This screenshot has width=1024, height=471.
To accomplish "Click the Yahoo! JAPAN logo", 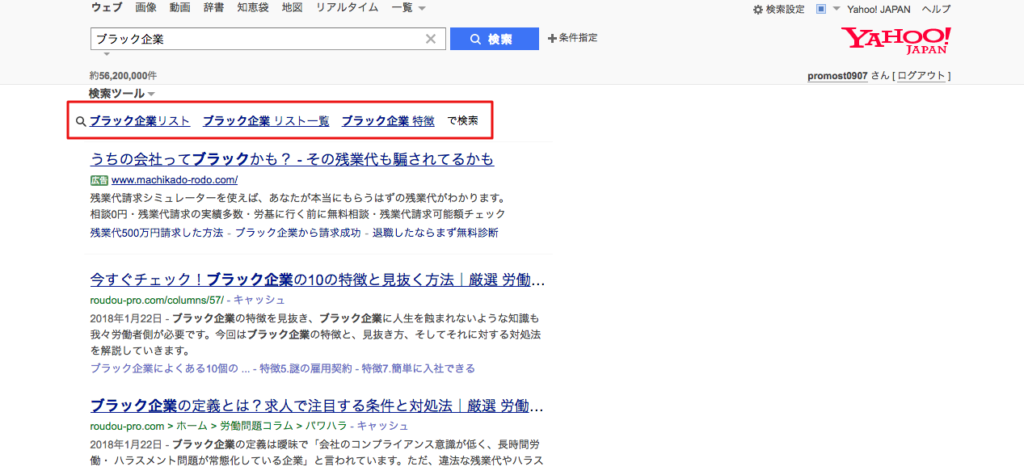I will click(896, 41).
